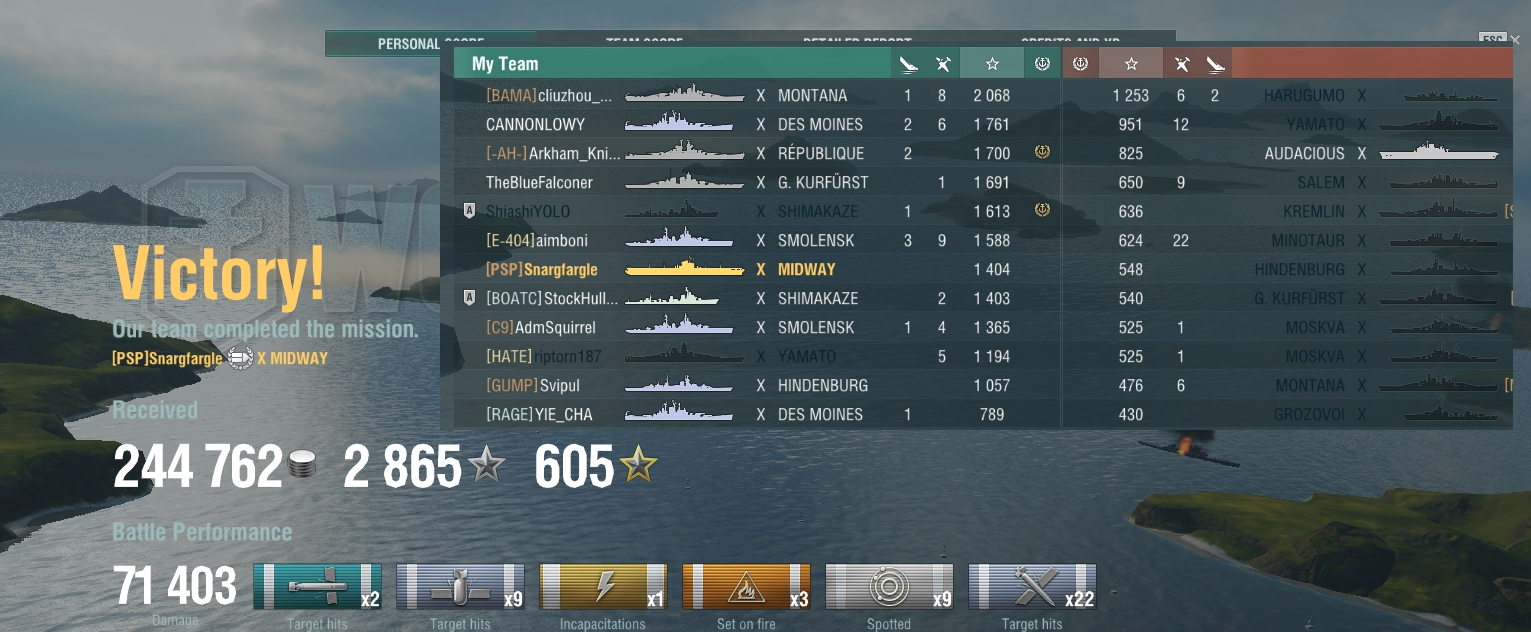Click enemy team ships destroyed header icon

click(x=1215, y=64)
